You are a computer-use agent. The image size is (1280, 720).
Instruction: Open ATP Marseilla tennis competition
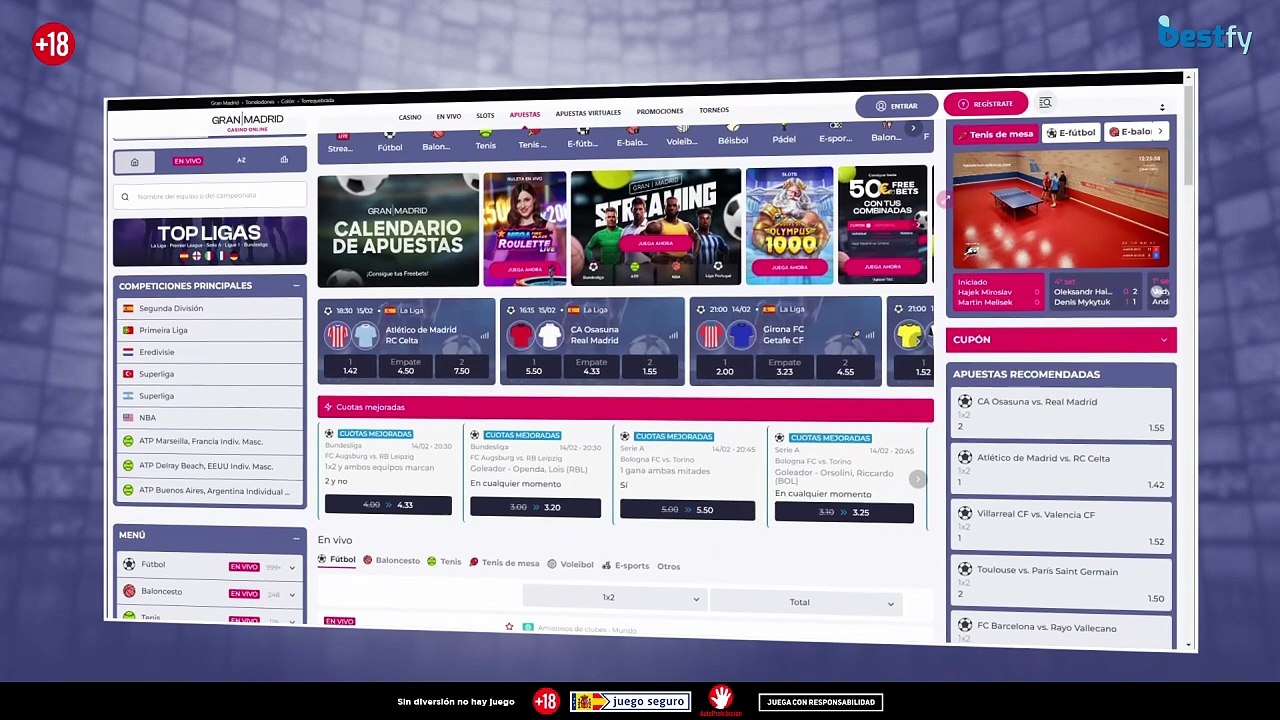[x=210, y=441]
